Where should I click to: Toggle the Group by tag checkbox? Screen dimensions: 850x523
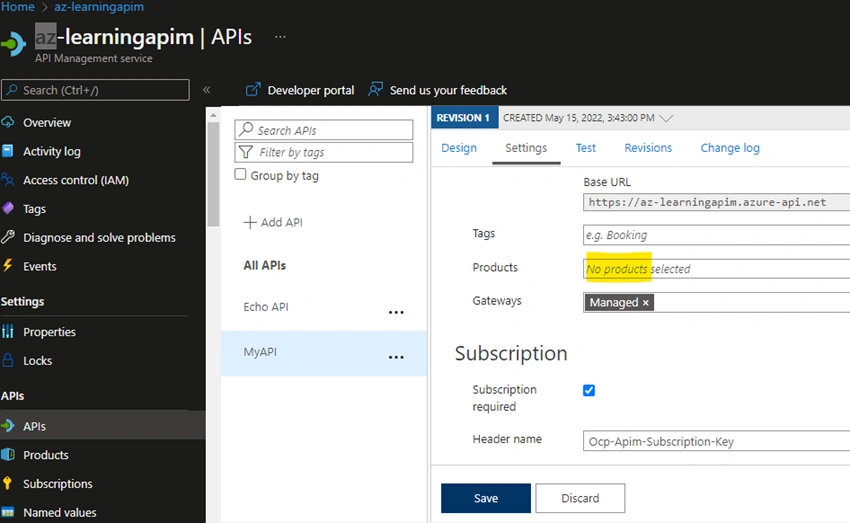[x=240, y=175]
